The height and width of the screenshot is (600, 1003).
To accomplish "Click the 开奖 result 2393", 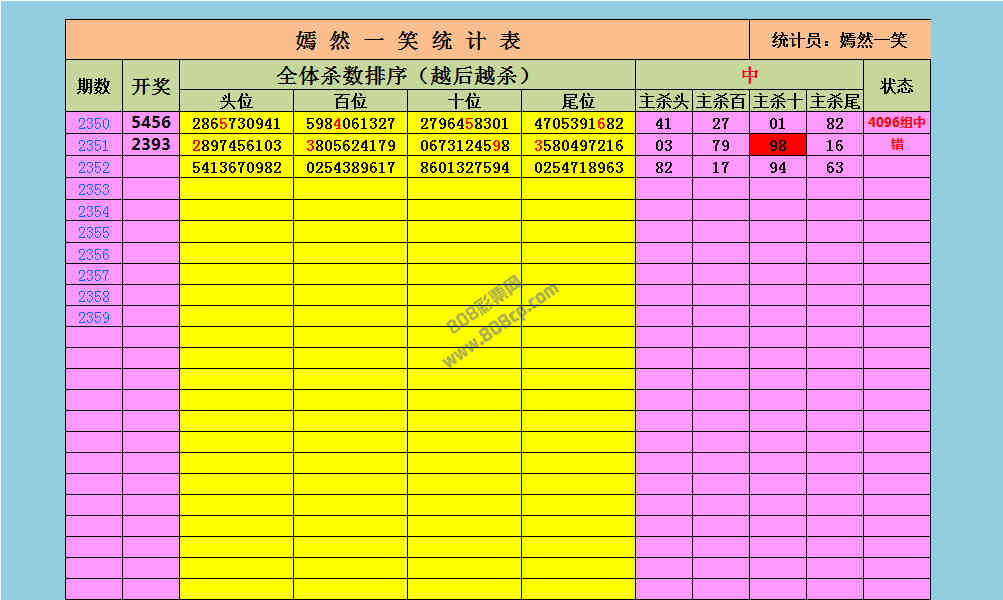I will 151,145.
